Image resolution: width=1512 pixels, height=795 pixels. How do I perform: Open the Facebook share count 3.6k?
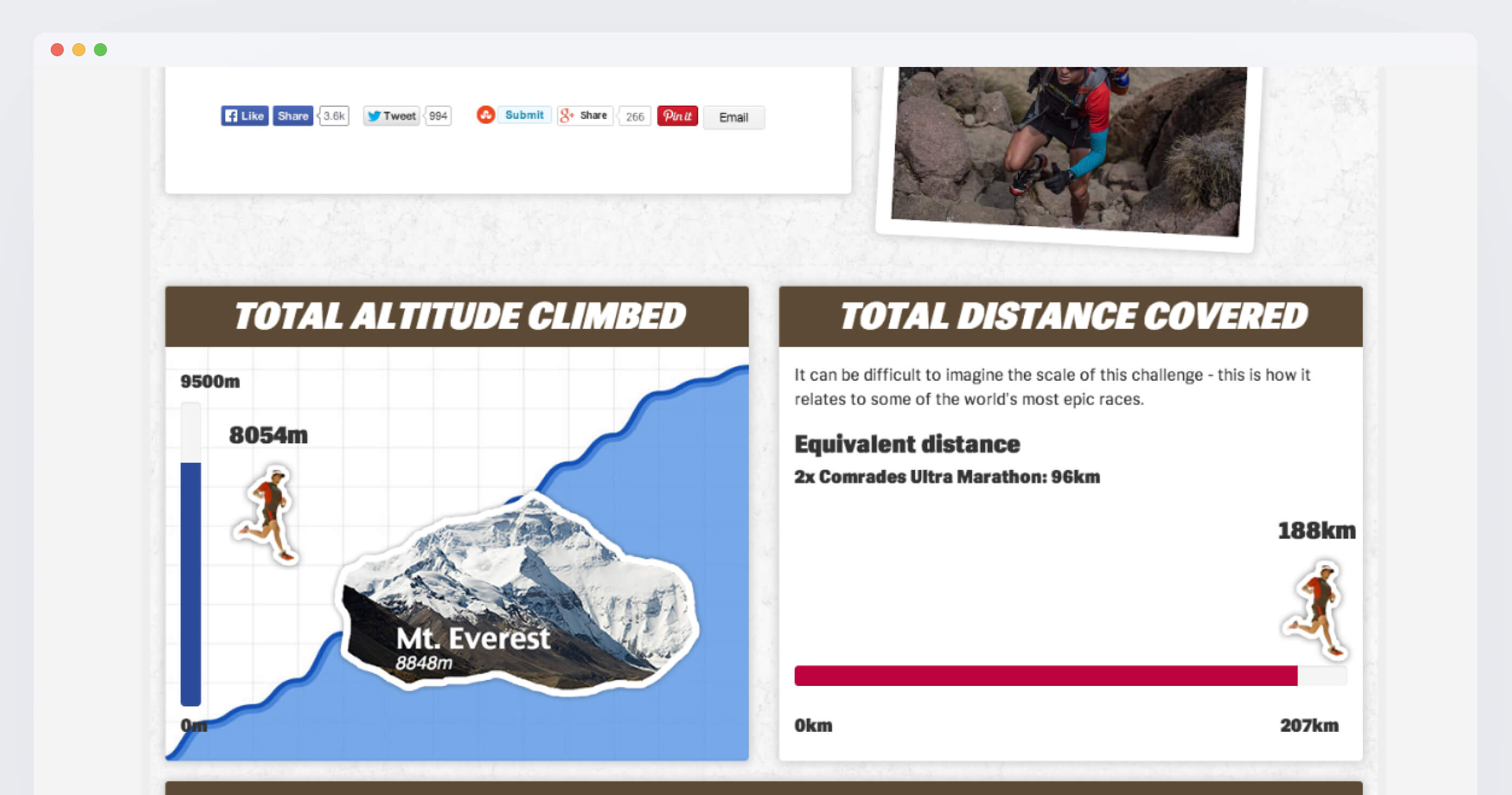[334, 116]
